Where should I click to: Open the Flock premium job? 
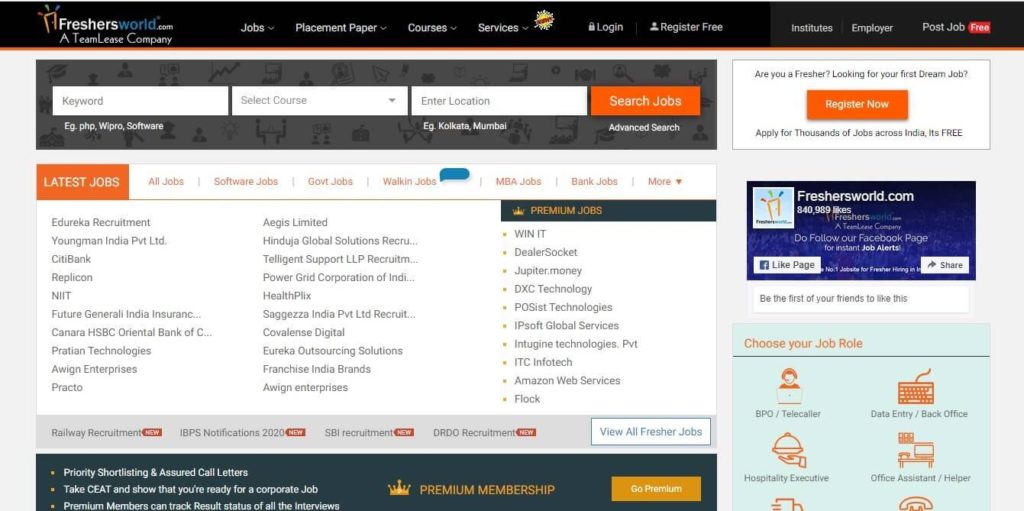click(x=527, y=398)
